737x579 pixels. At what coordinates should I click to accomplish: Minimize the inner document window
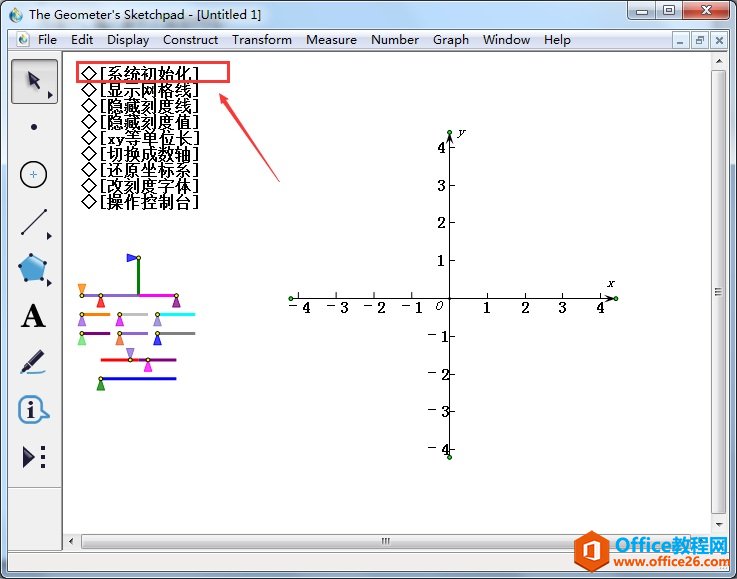tap(680, 40)
